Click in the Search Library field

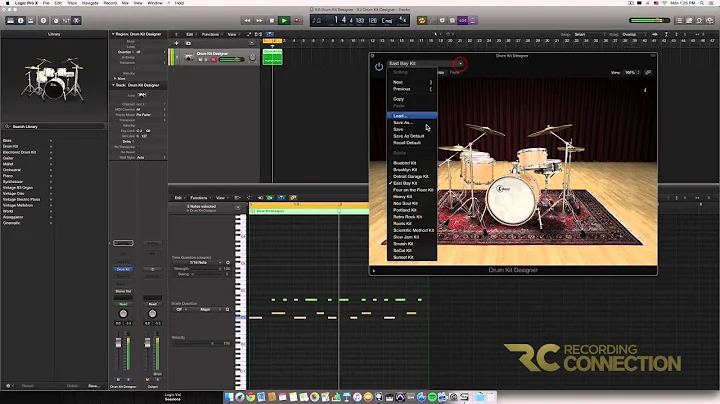[54, 126]
